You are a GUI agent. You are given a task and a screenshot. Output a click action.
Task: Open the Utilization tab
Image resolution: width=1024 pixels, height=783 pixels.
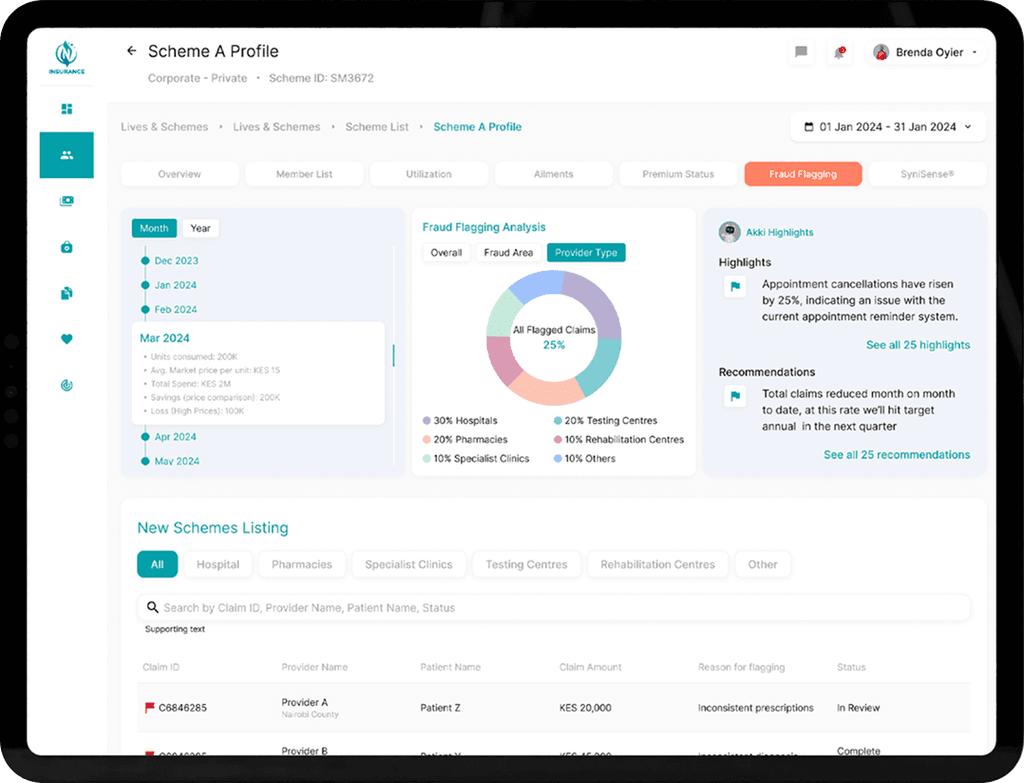click(x=429, y=174)
